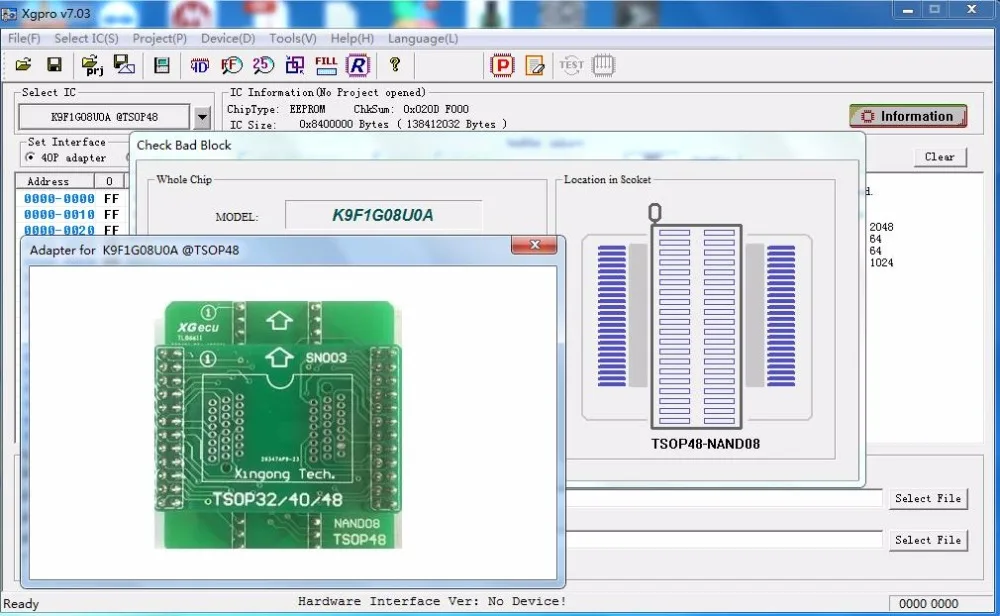
Task: Select the 40P adapter radio button
Action: click(30, 157)
